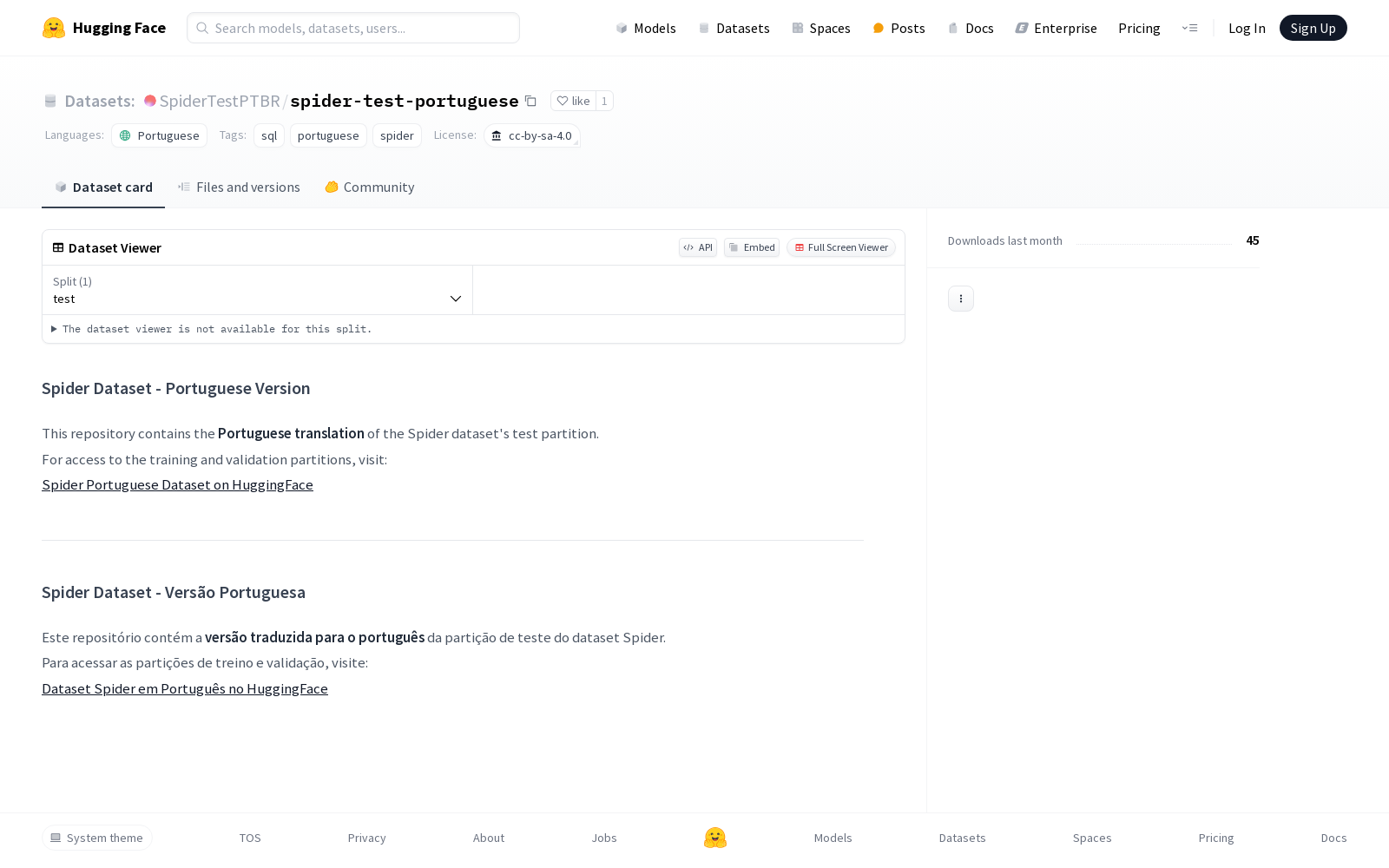Open Posts in top navigation
Image resolution: width=1389 pixels, height=868 pixels.
tap(899, 28)
